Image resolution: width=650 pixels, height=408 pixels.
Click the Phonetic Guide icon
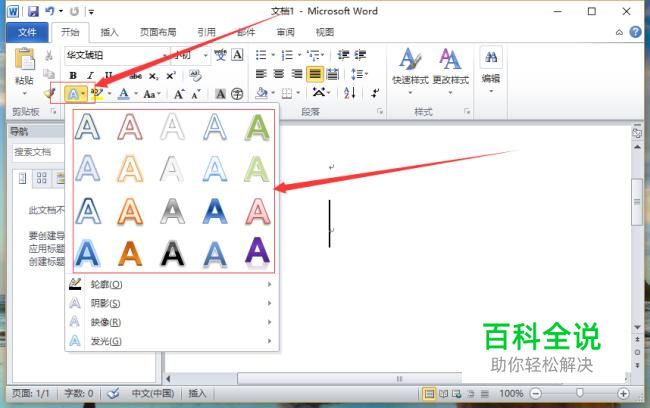pos(220,55)
